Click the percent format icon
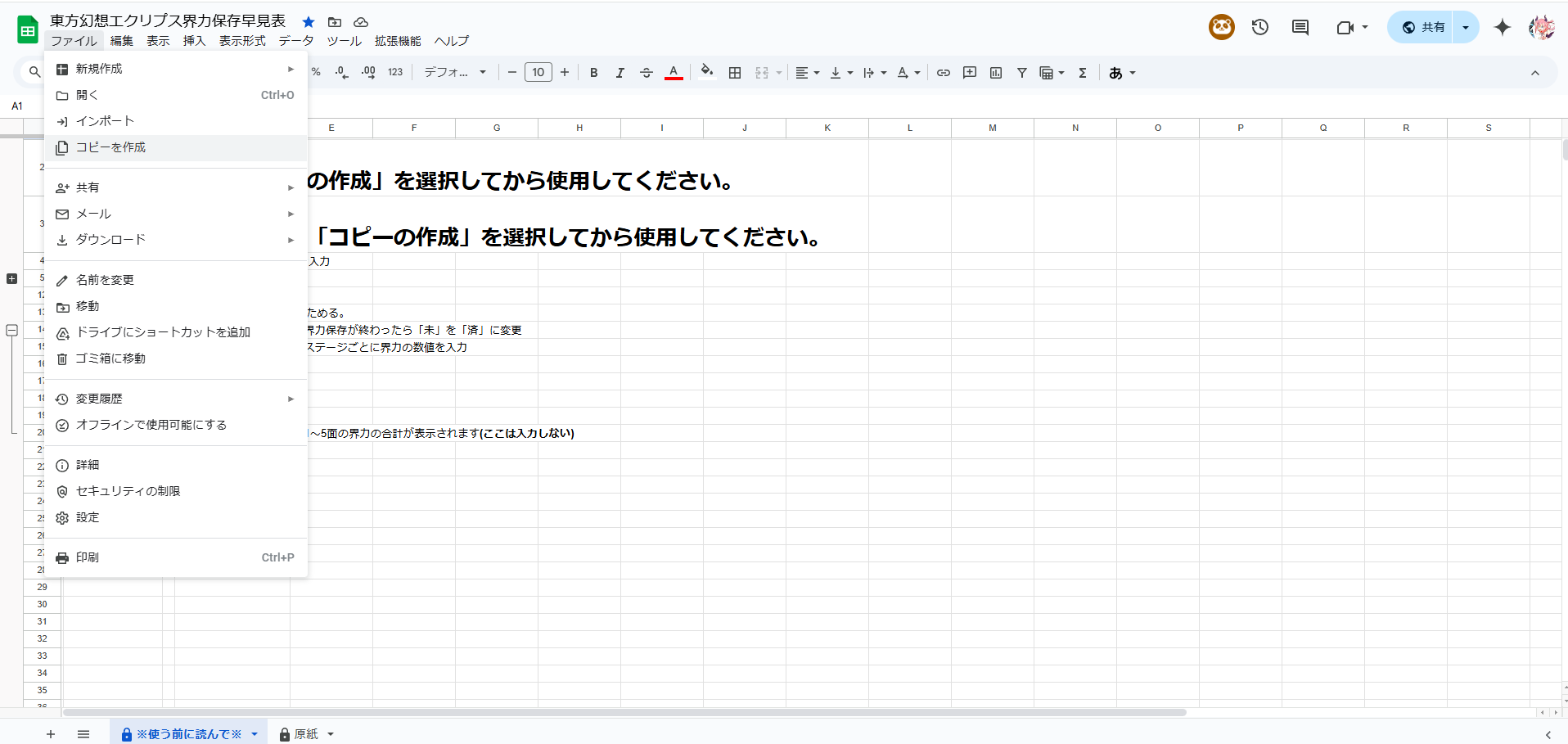The width and height of the screenshot is (1568, 744). tap(316, 72)
